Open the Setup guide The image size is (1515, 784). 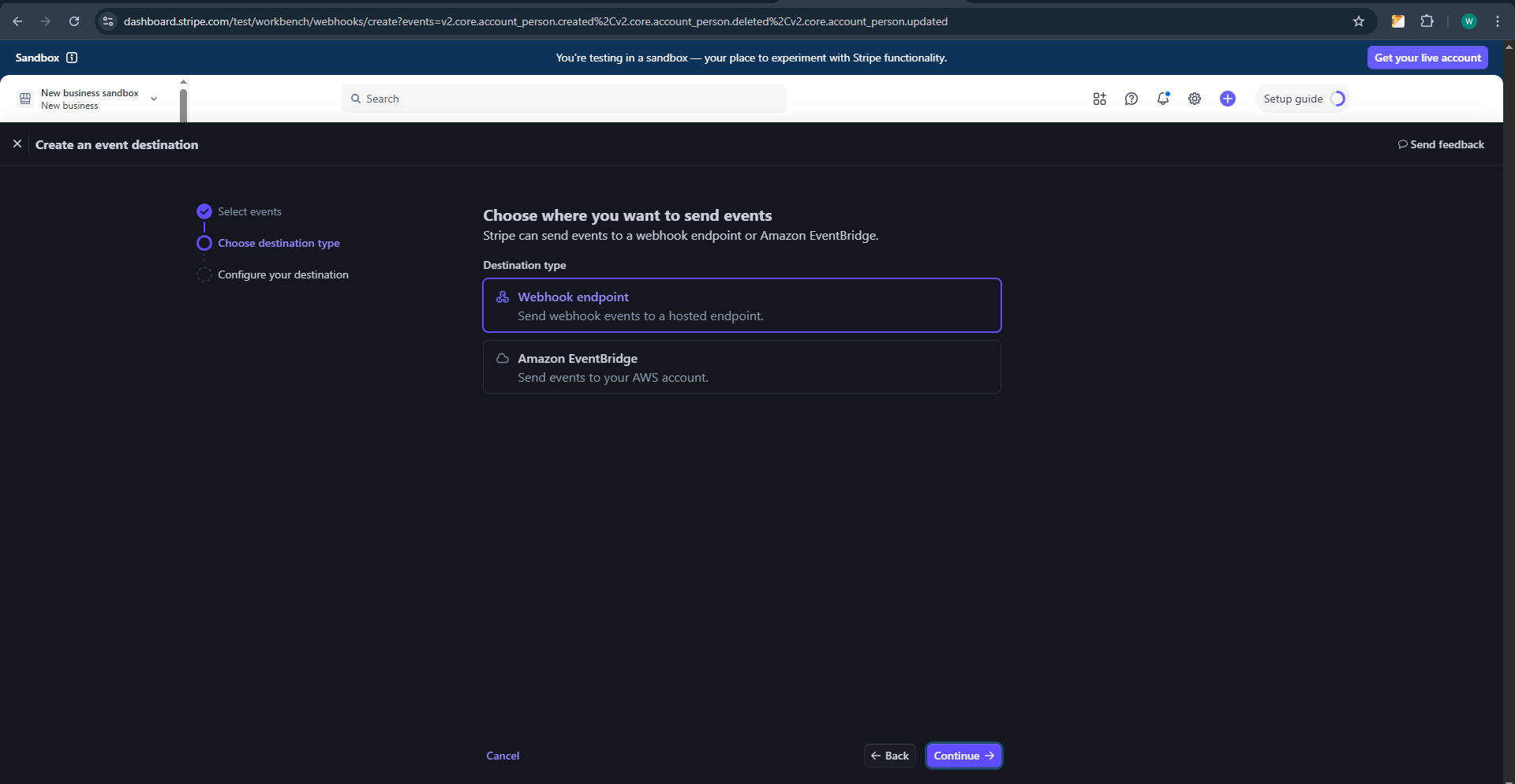click(x=1303, y=99)
